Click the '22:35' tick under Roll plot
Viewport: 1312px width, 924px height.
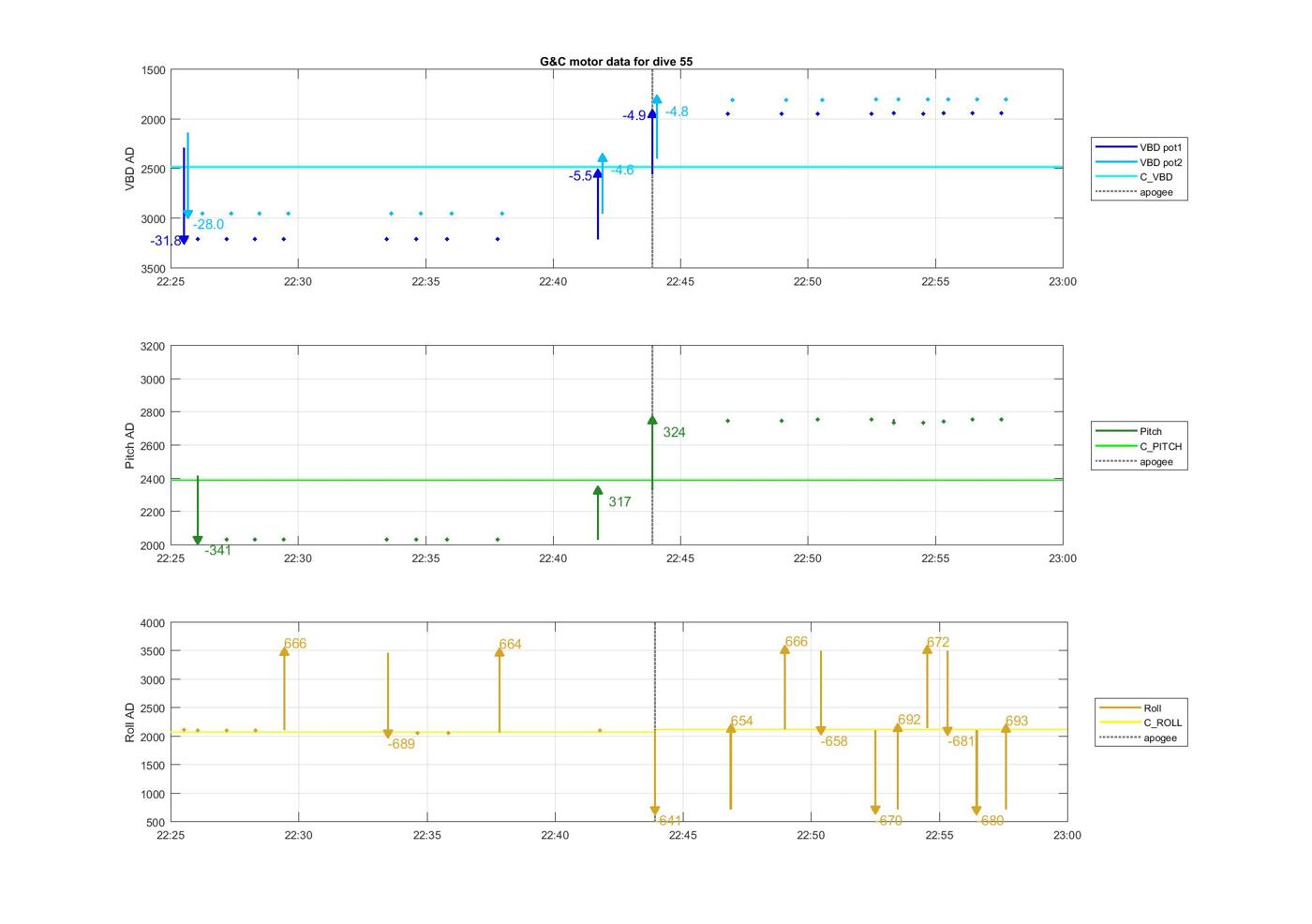[426, 835]
